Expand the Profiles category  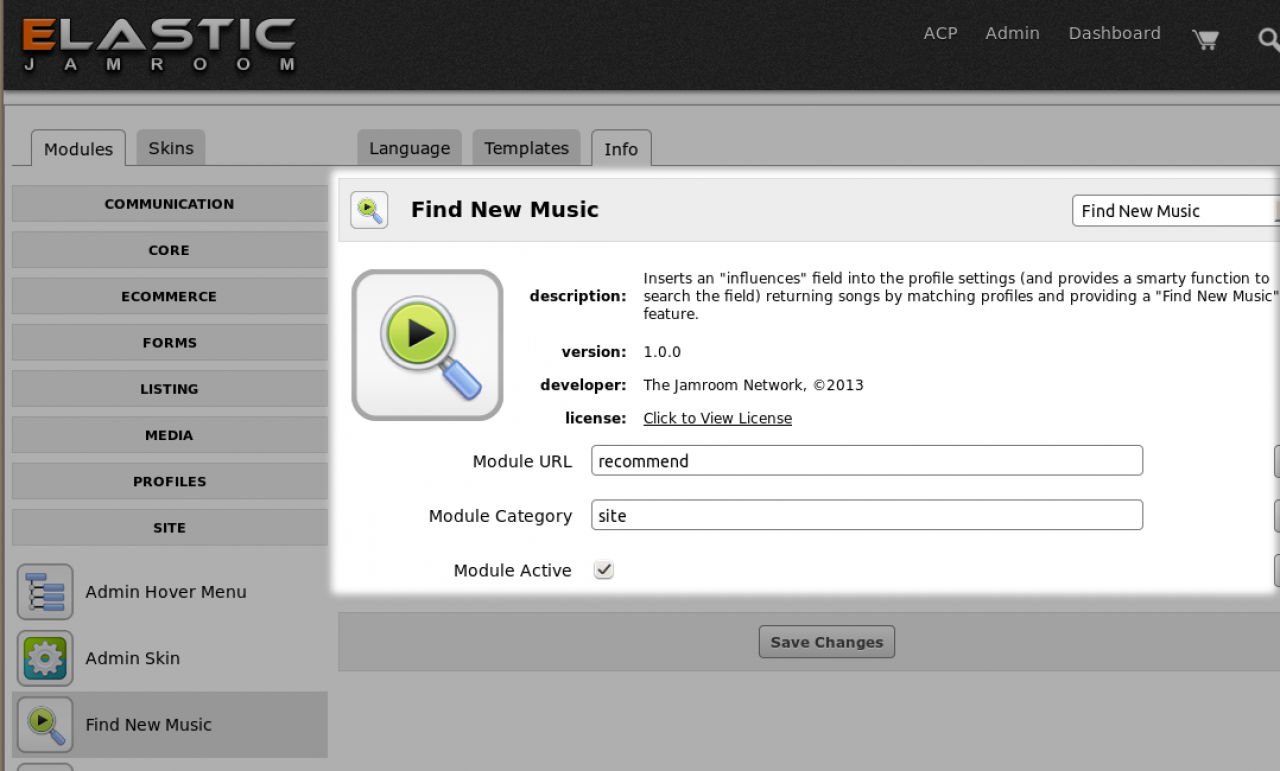click(169, 481)
